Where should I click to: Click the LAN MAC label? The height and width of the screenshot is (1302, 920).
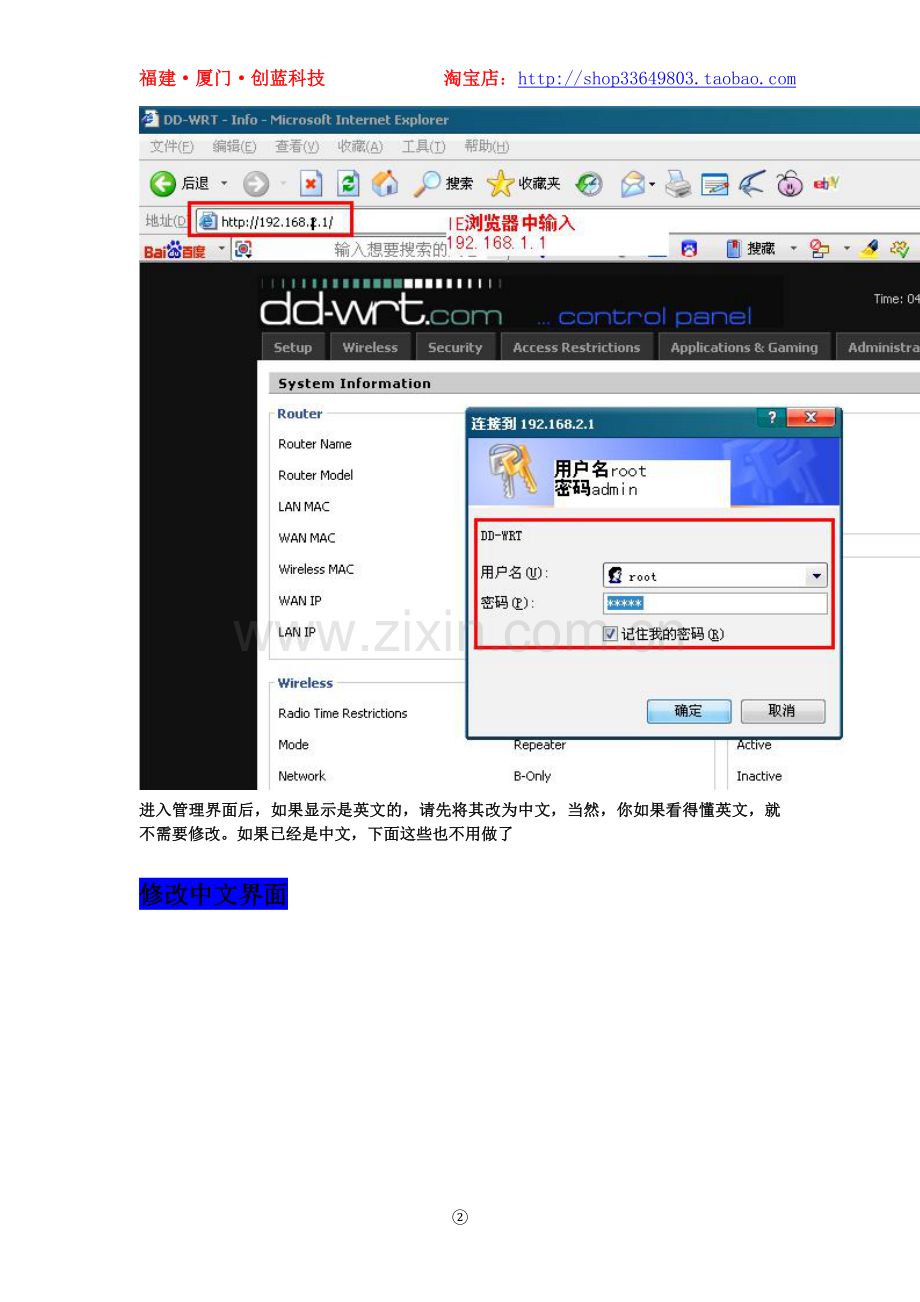coord(304,507)
